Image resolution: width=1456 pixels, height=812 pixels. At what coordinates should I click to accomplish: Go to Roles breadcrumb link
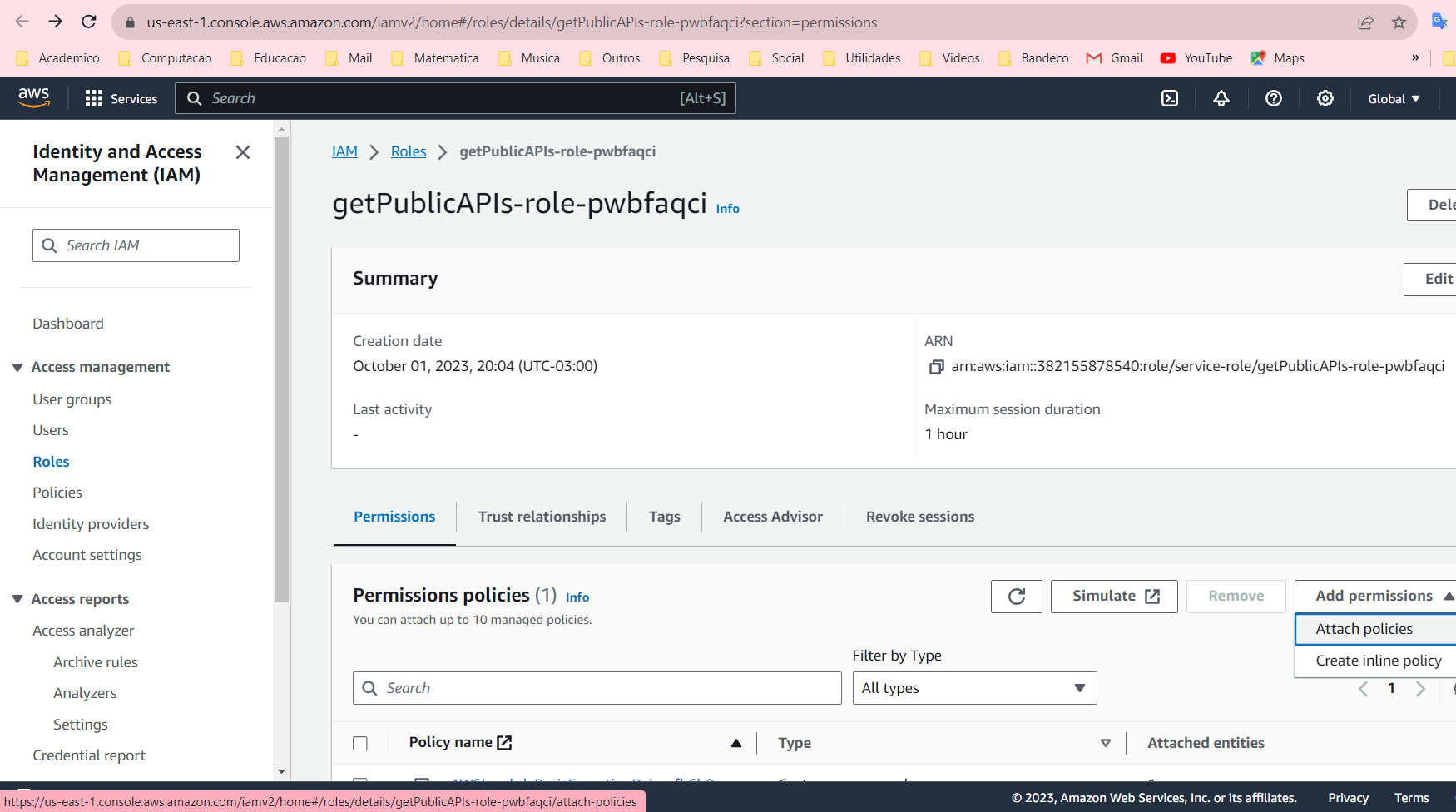tap(408, 151)
